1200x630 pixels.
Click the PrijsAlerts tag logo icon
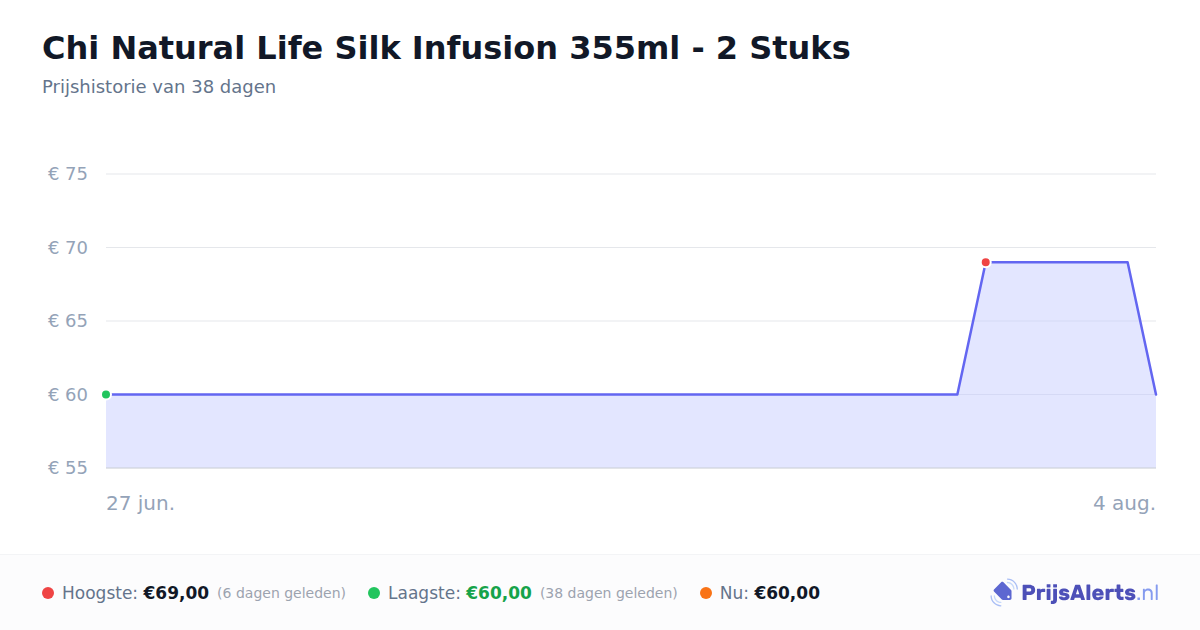tap(1003, 593)
